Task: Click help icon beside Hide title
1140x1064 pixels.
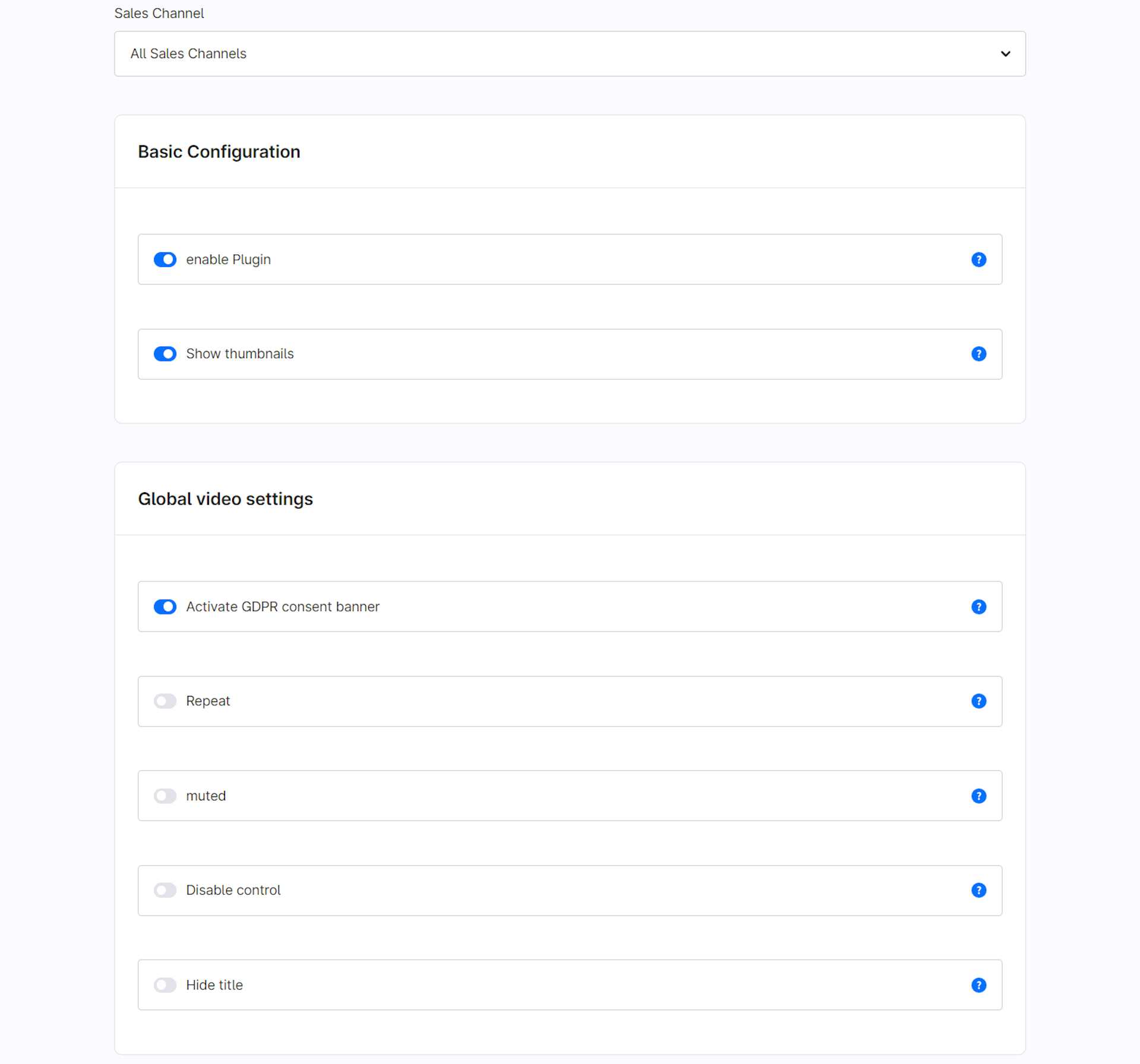Action: [x=978, y=985]
